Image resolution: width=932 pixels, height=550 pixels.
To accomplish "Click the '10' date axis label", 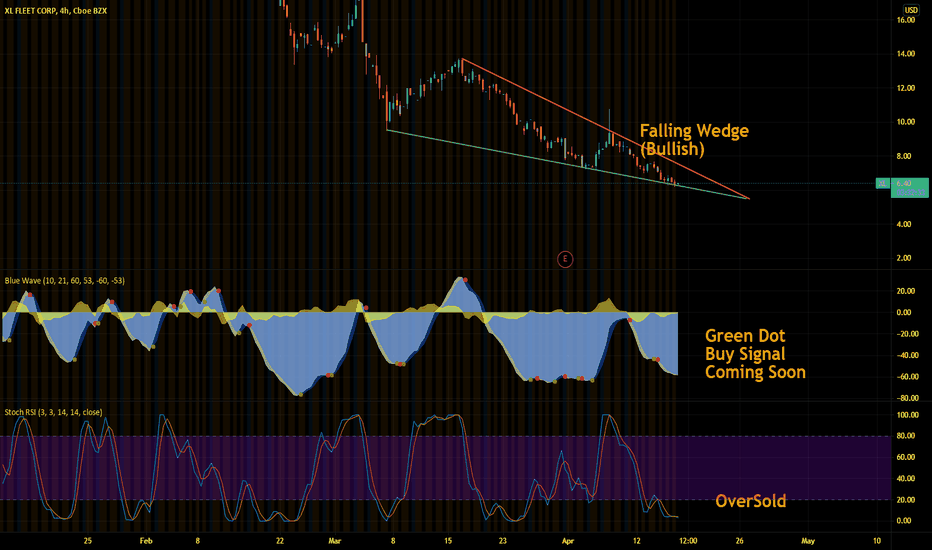I will 877,541.
